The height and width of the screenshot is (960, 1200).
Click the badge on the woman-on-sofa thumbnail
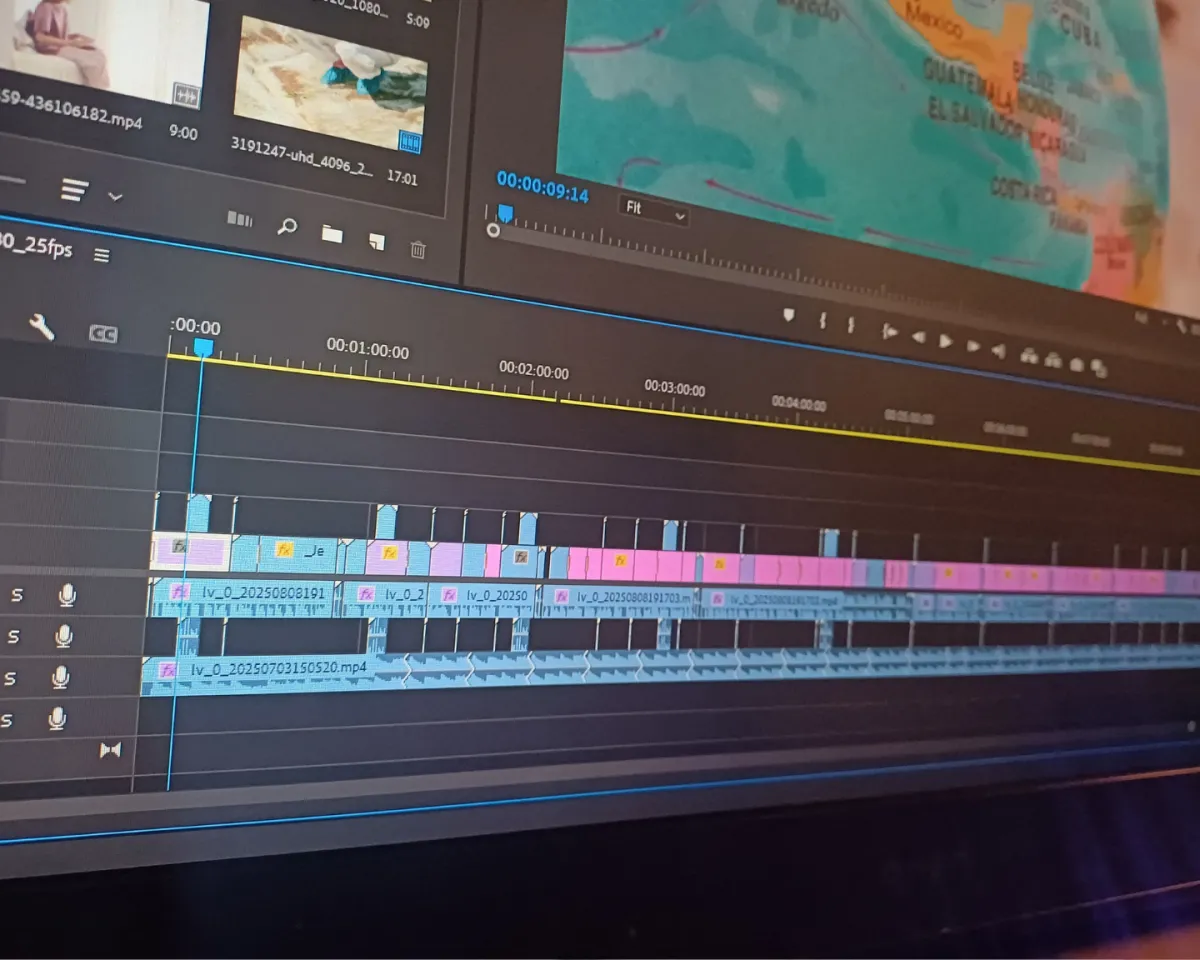pos(187,94)
